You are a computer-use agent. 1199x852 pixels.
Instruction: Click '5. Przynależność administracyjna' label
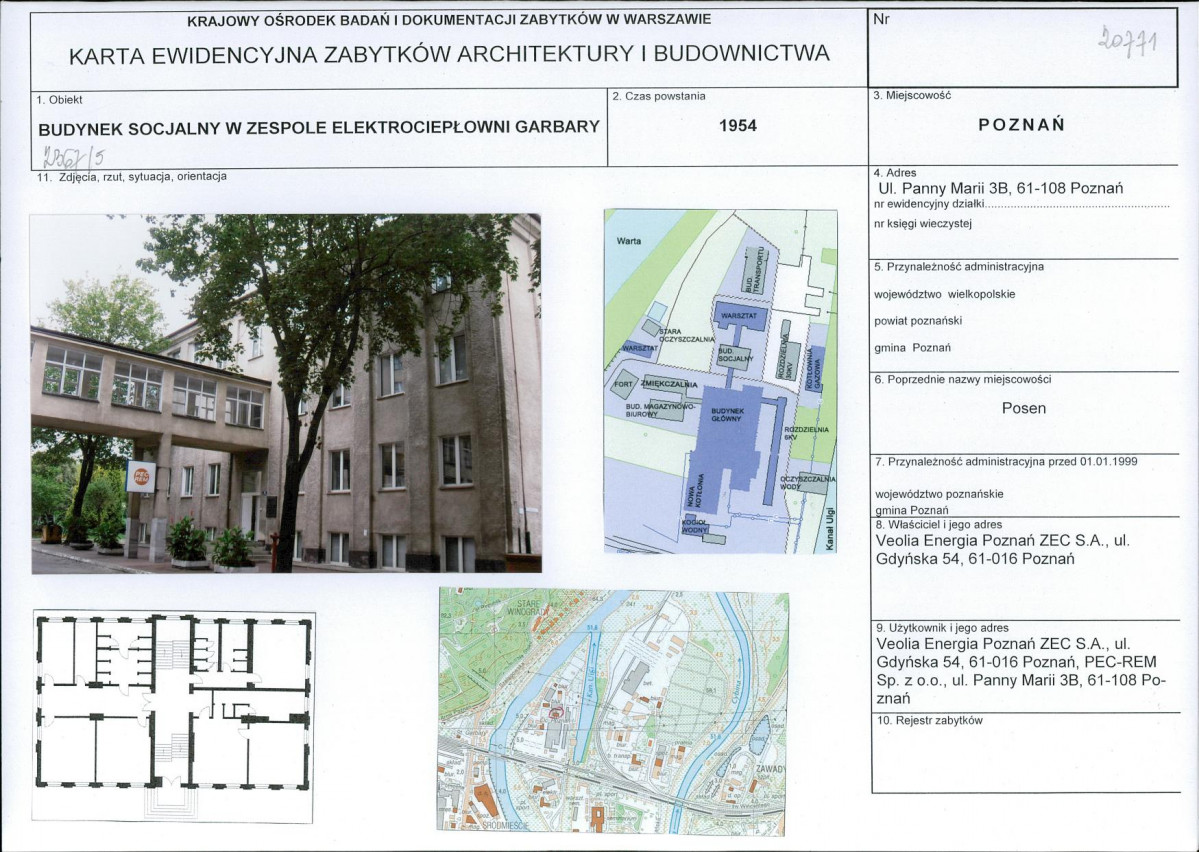pyautogui.click(x=958, y=267)
